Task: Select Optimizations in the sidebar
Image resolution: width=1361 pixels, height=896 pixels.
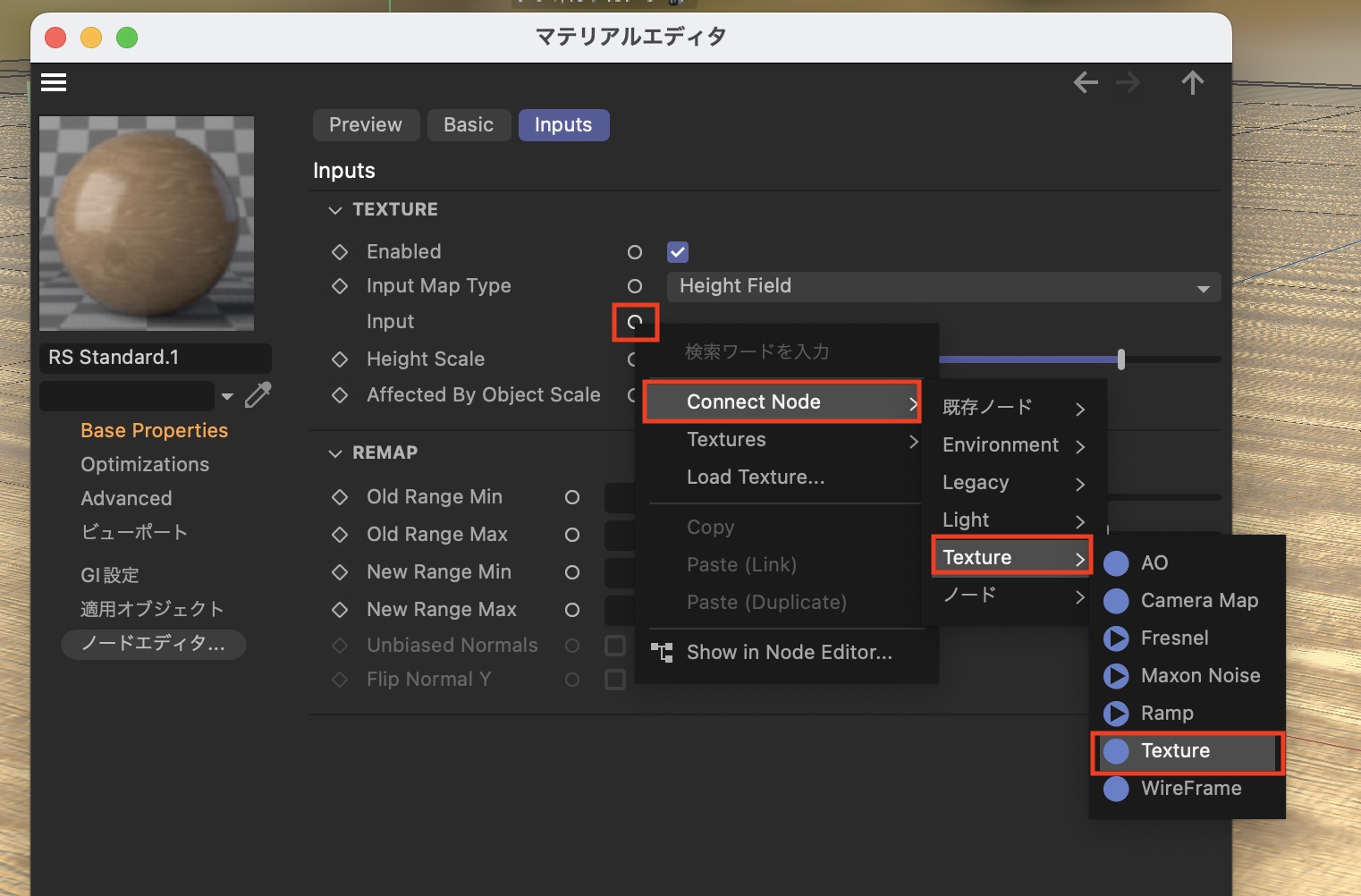Action: click(x=145, y=465)
